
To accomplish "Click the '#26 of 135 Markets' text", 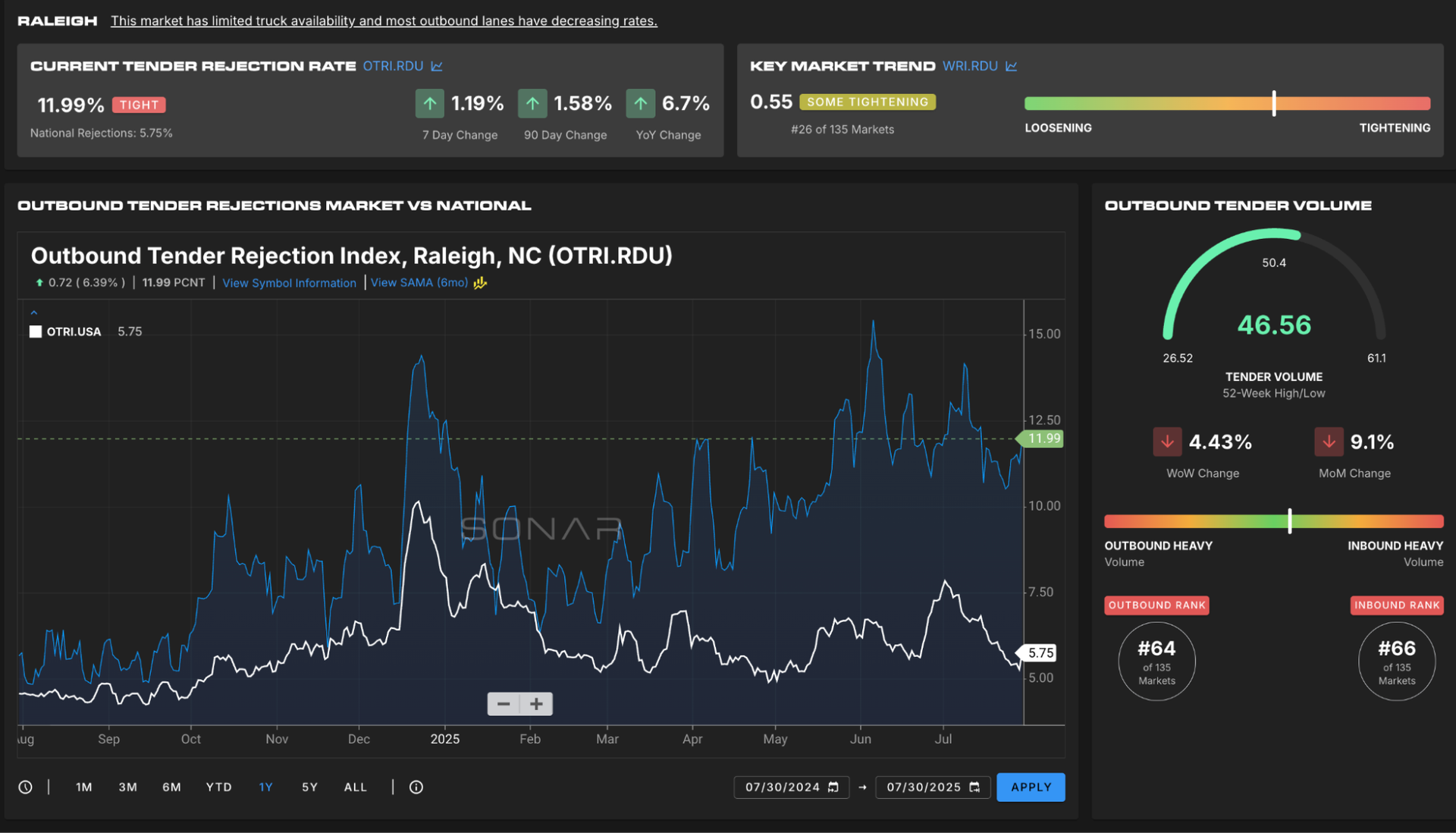I will 843,130.
